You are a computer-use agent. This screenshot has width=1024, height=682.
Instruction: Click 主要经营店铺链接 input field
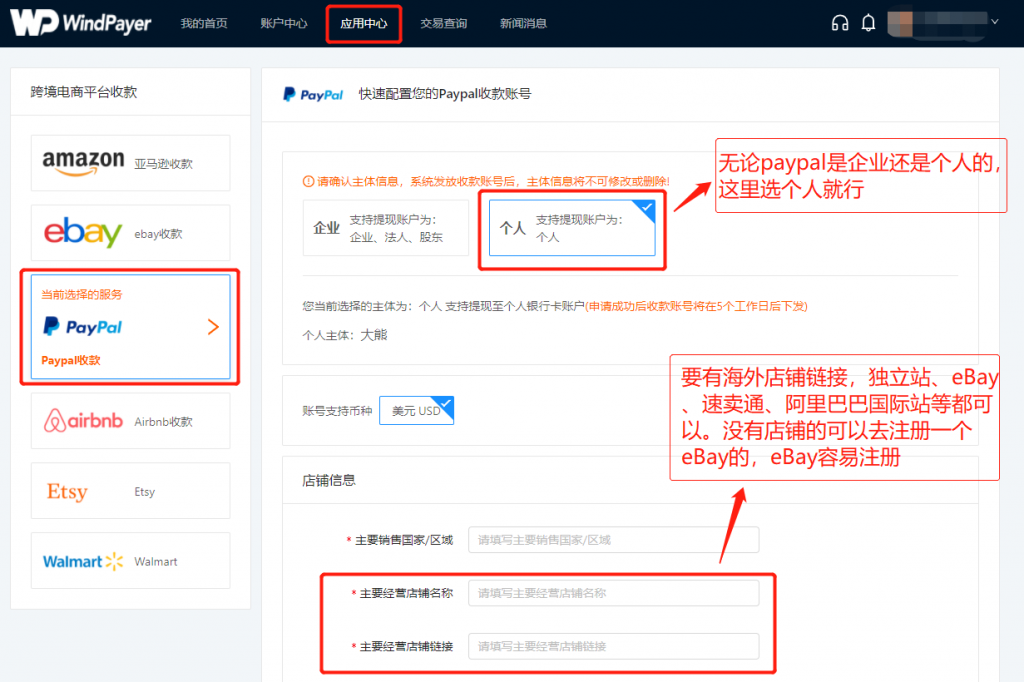point(613,646)
